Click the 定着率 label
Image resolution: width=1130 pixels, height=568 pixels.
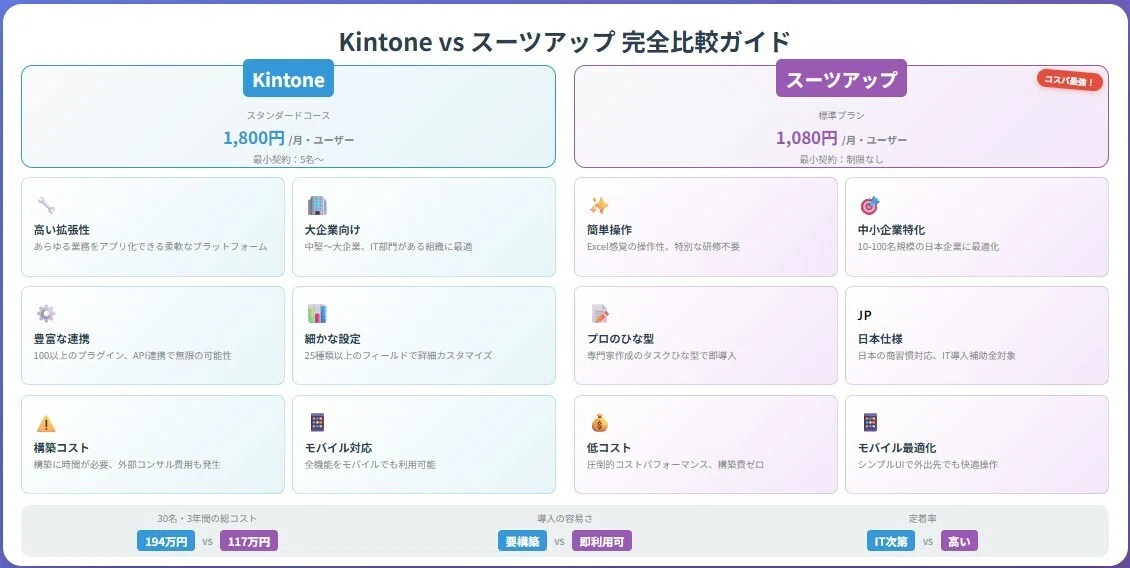(922, 518)
